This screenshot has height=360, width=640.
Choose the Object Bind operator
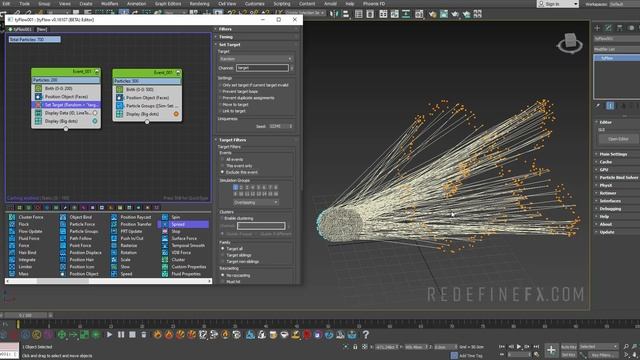click(80, 217)
